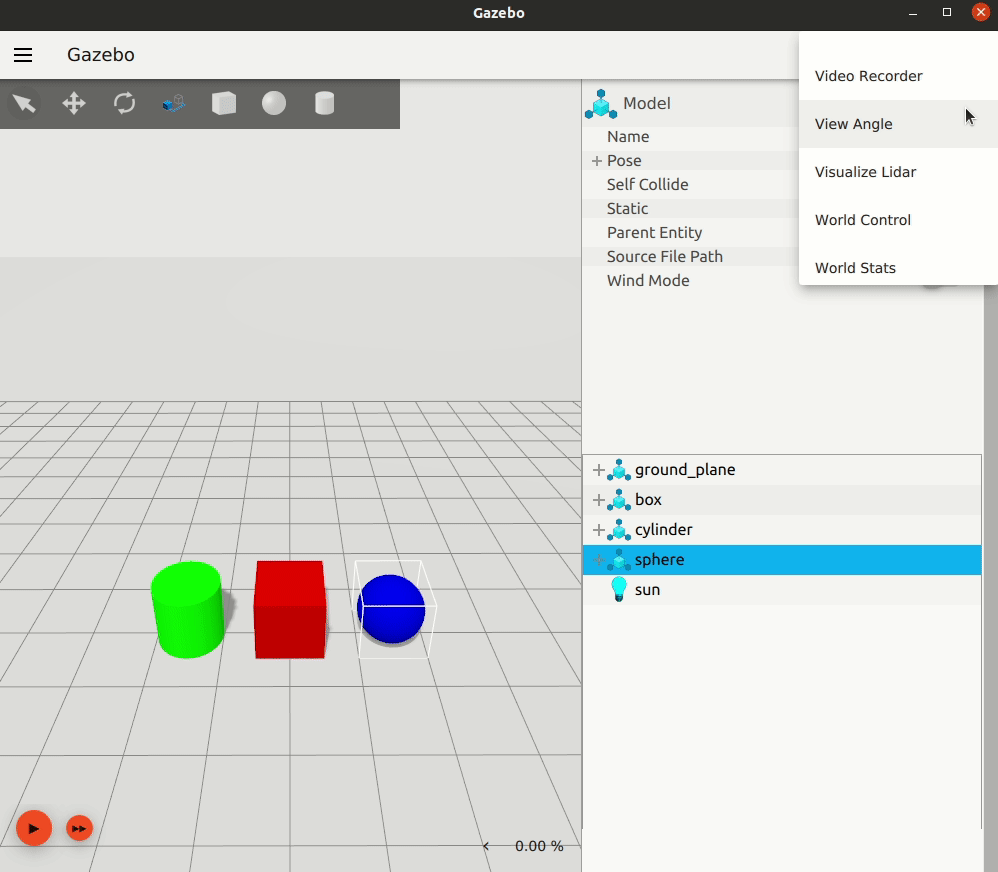Open the snap settings tool
The height and width of the screenshot is (872, 998).
tap(174, 103)
